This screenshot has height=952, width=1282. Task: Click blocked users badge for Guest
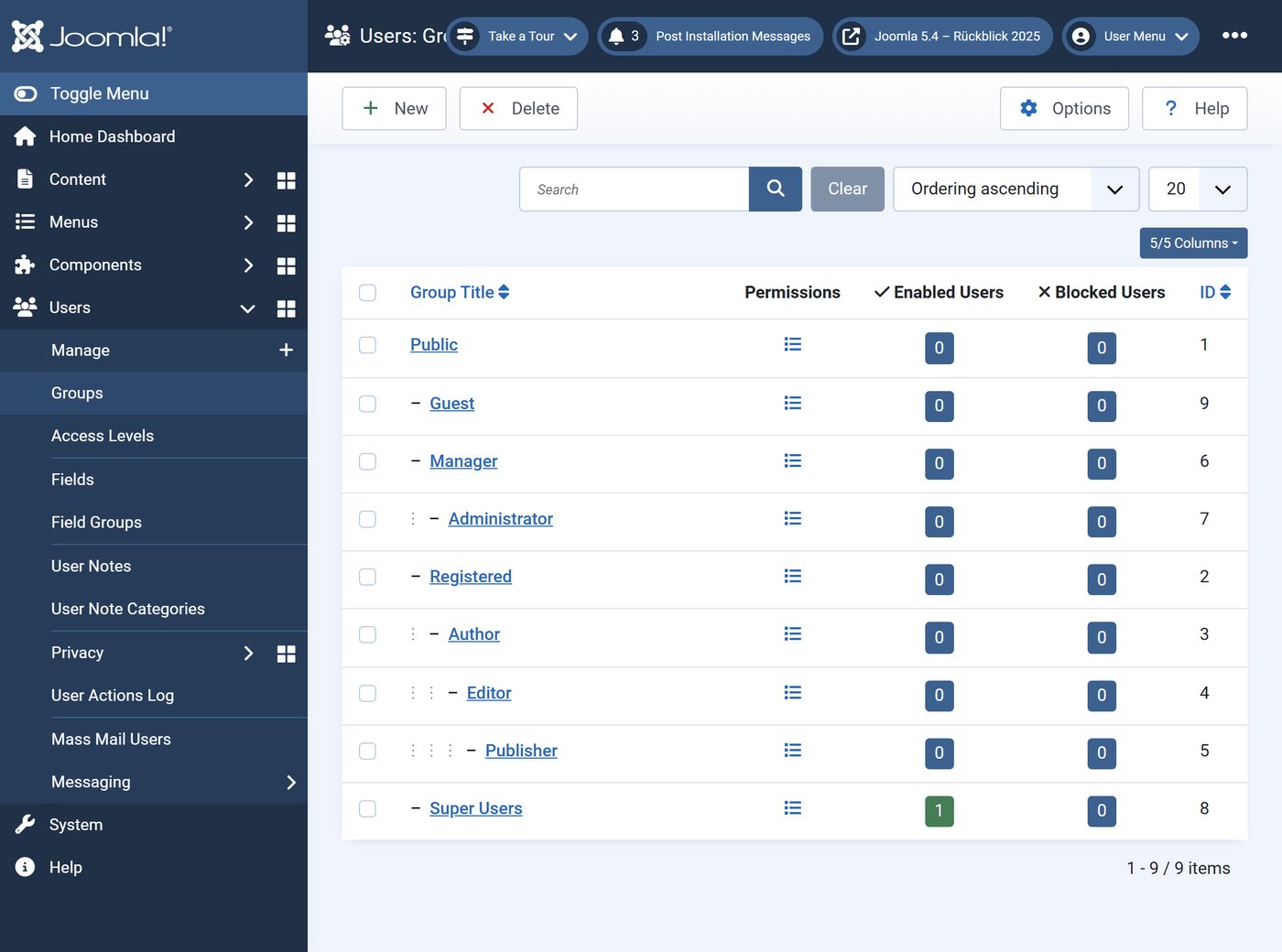(x=1102, y=406)
